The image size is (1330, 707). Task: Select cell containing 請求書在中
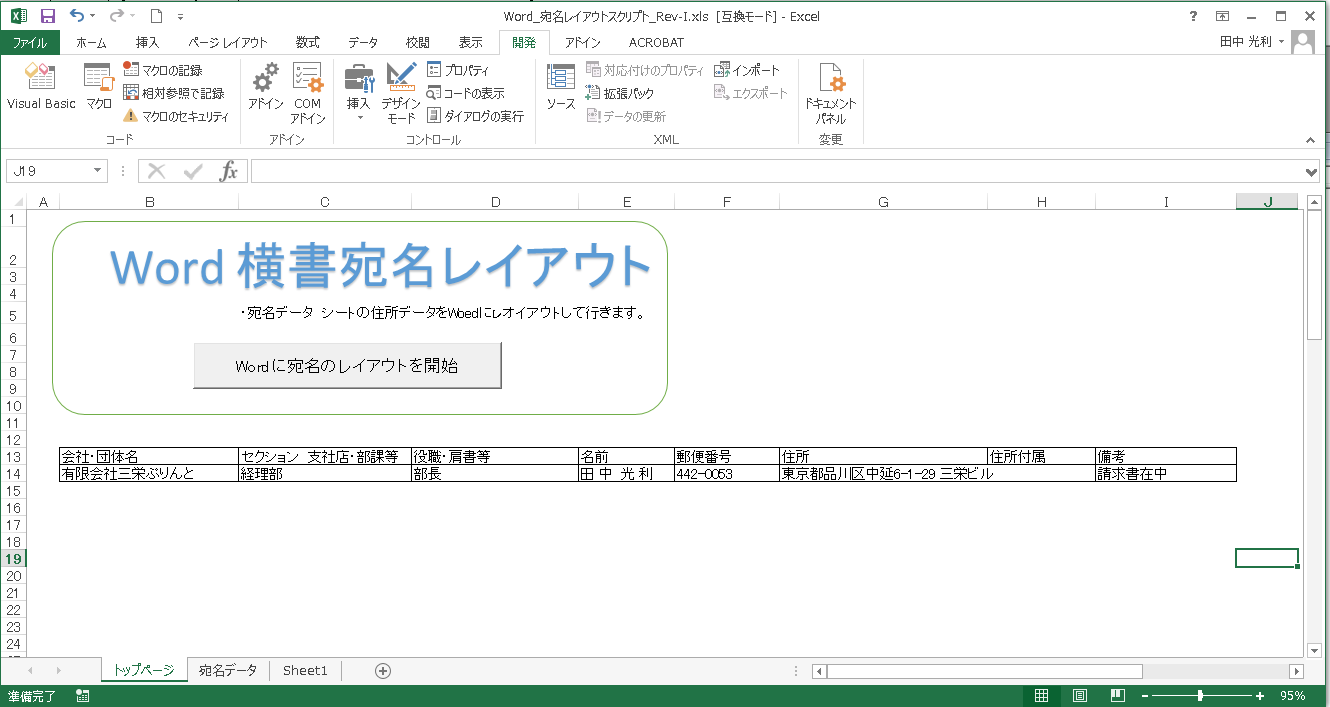1166,474
